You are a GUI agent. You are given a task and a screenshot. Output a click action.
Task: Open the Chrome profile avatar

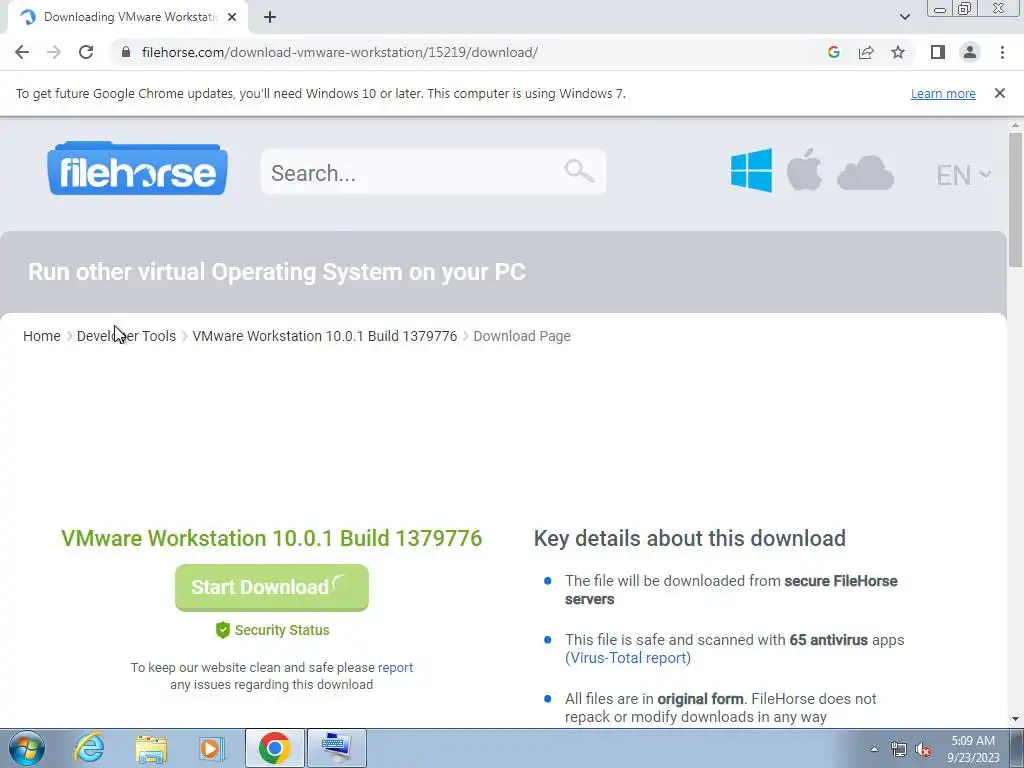(x=970, y=52)
